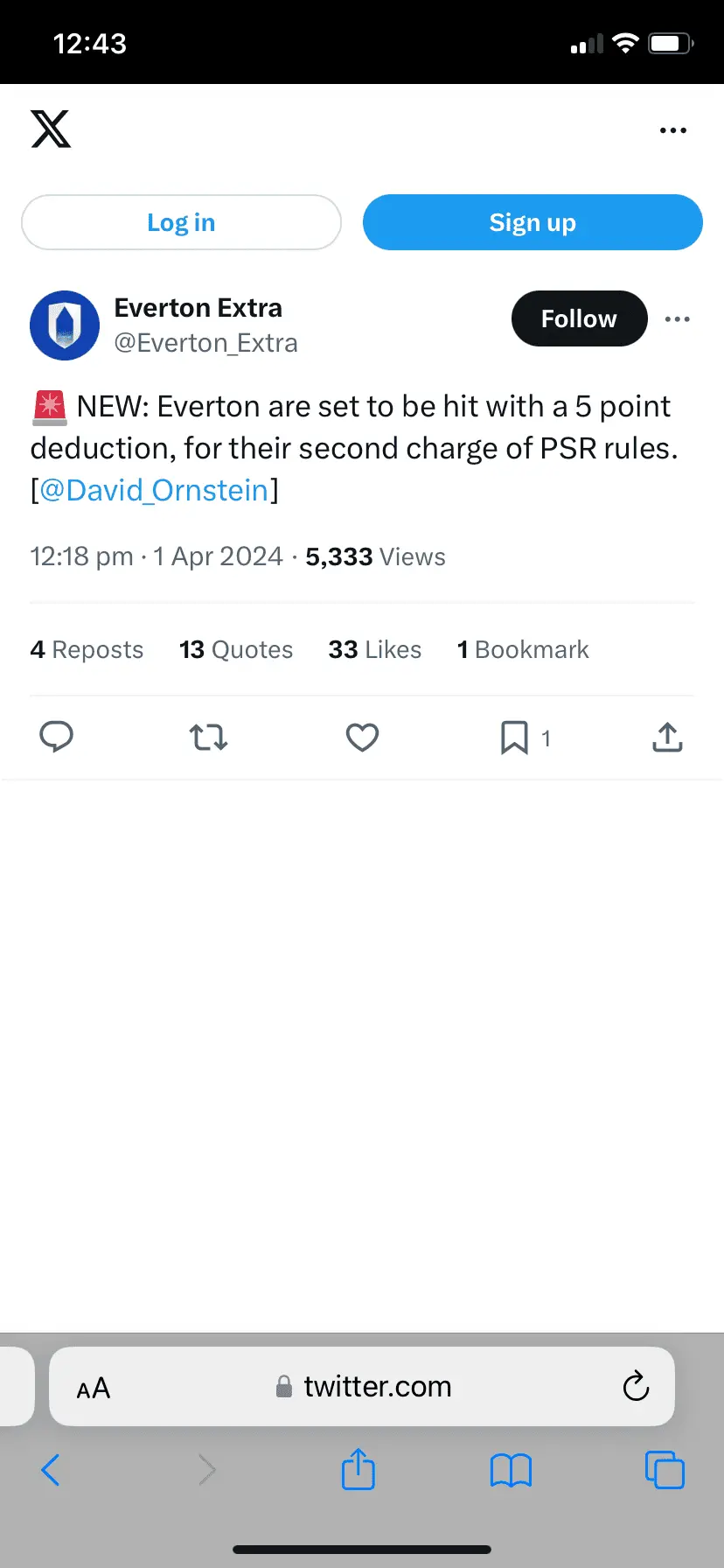Image resolution: width=724 pixels, height=1568 pixels.
Task: View the 13 Quotes list
Action: point(236,649)
